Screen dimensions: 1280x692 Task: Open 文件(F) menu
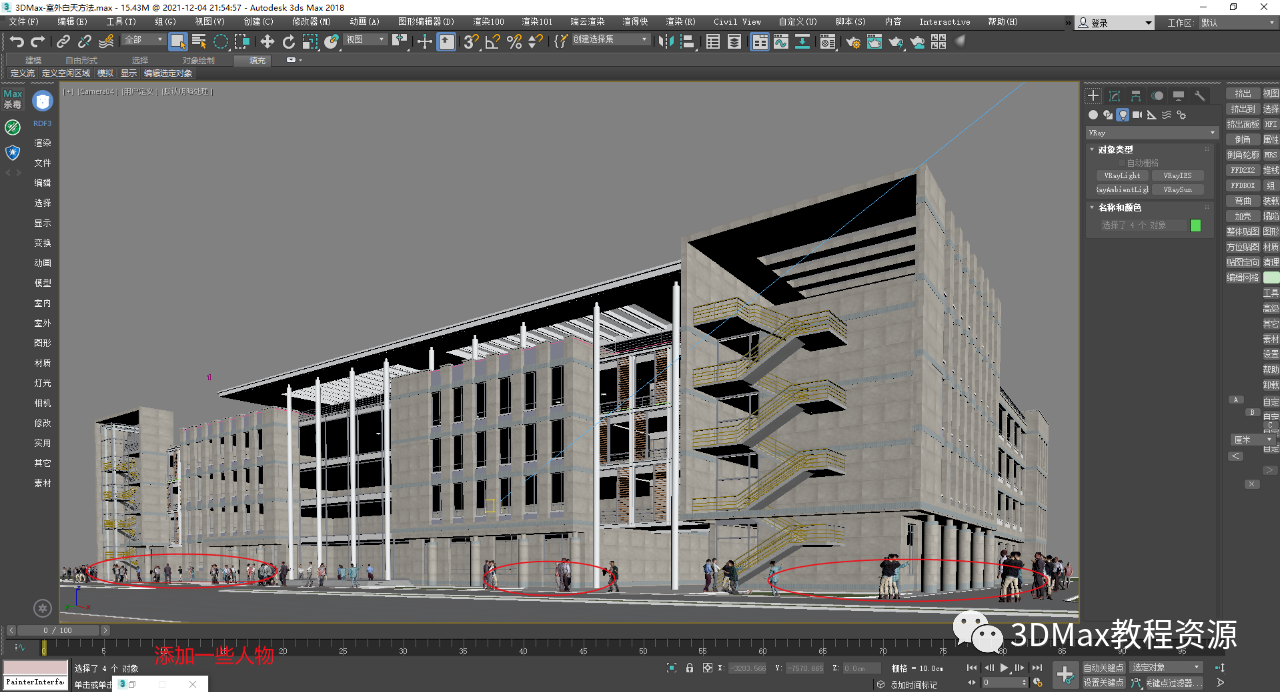(26, 21)
